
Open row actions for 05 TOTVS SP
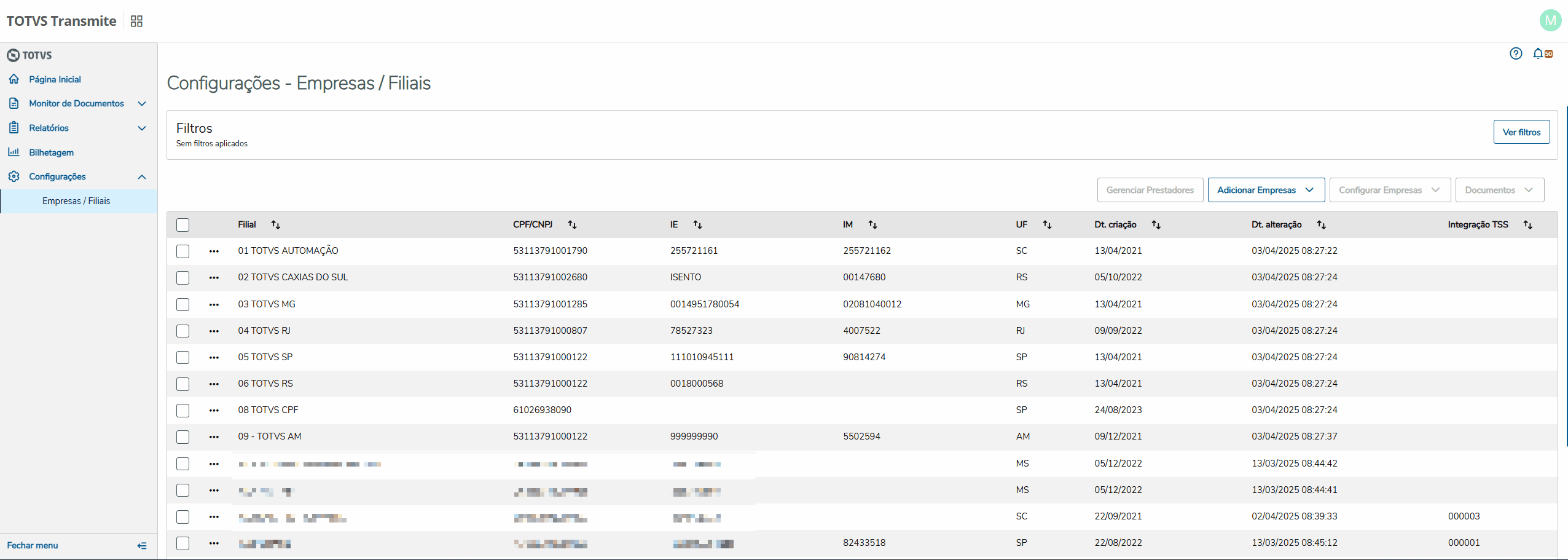point(214,357)
